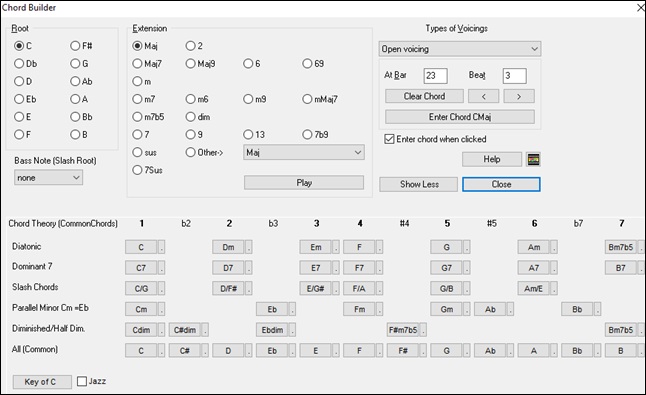Uncheck Enter chord when clicked
The height and width of the screenshot is (395, 646).
click(x=389, y=139)
